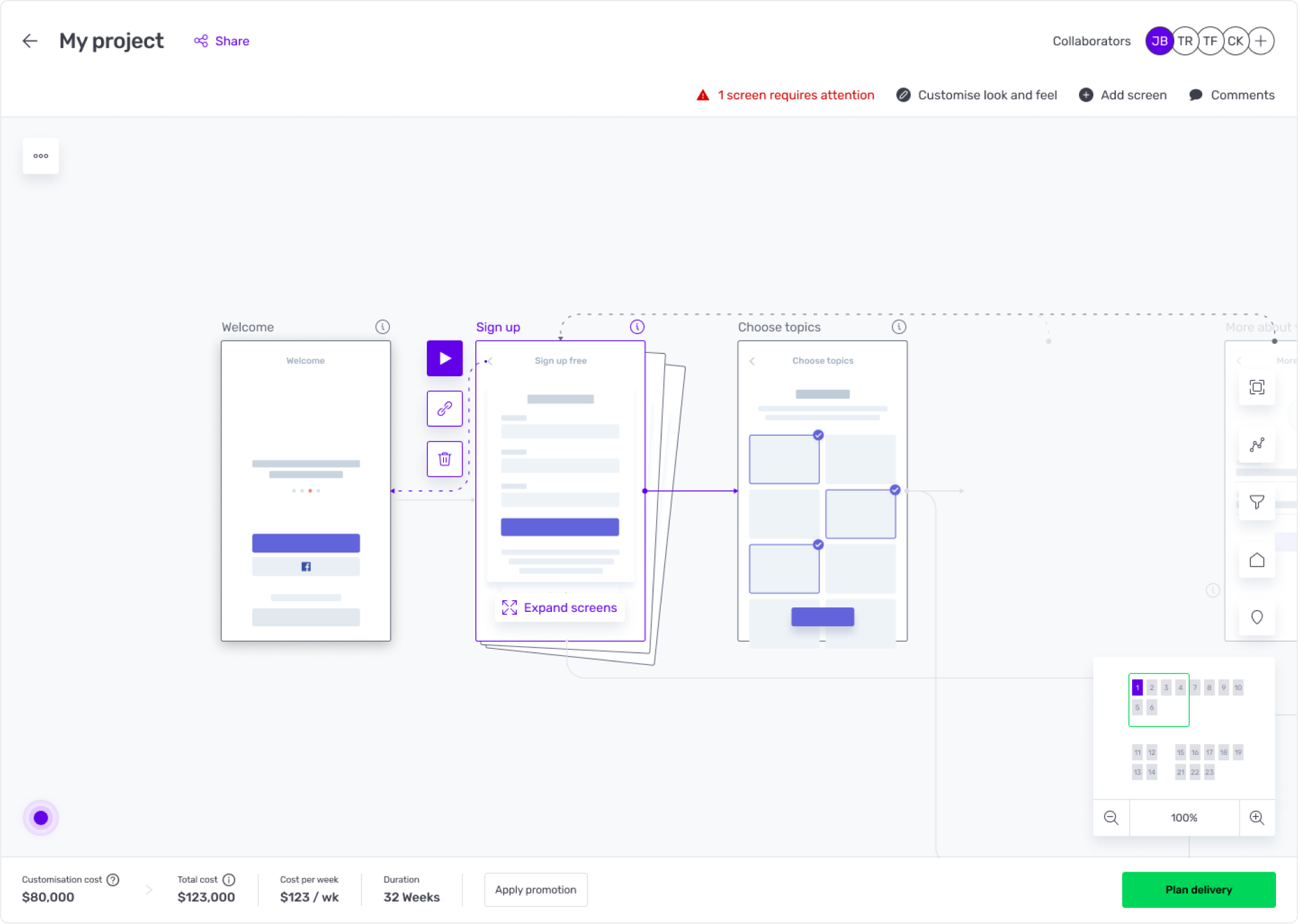This screenshot has width=1298, height=924.
Task: Delete screen with trash icon
Action: (x=444, y=459)
